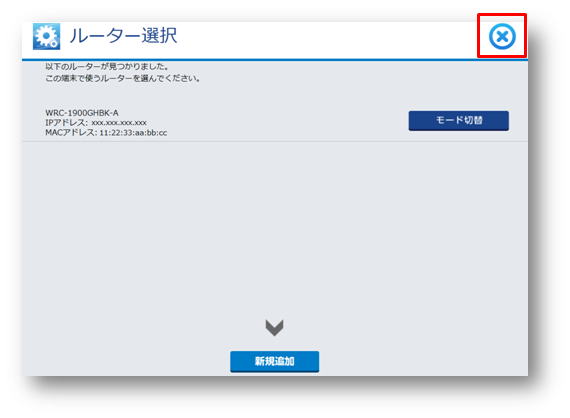Click the IPアドレス label of the router
Viewport: 570px width, 418px height.
(x=67, y=123)
